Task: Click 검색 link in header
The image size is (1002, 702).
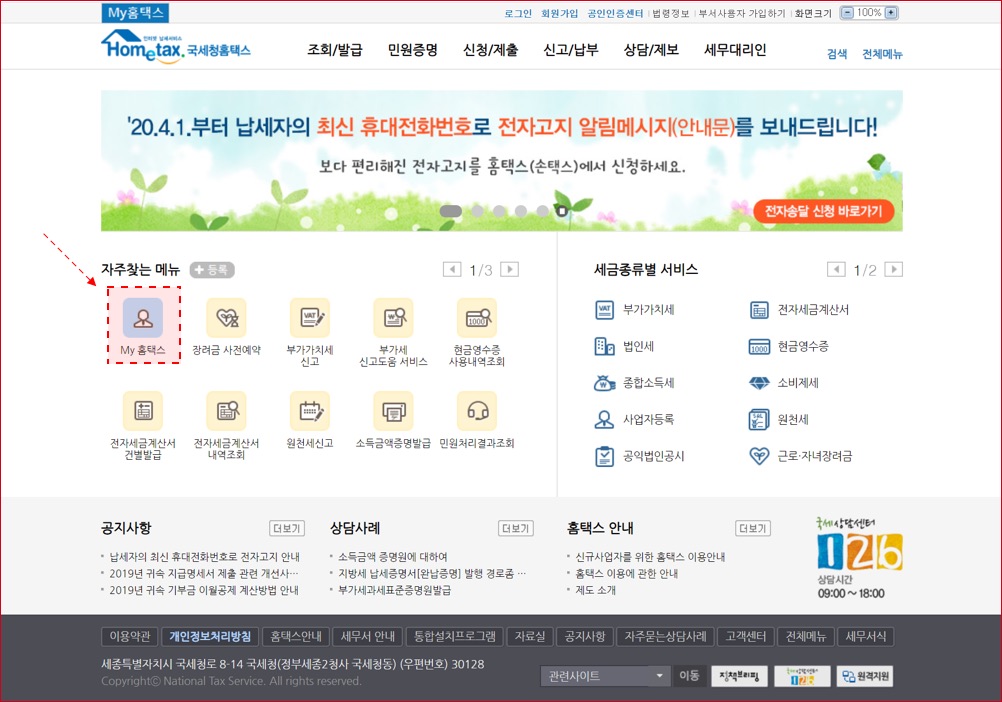Action: 837,54
